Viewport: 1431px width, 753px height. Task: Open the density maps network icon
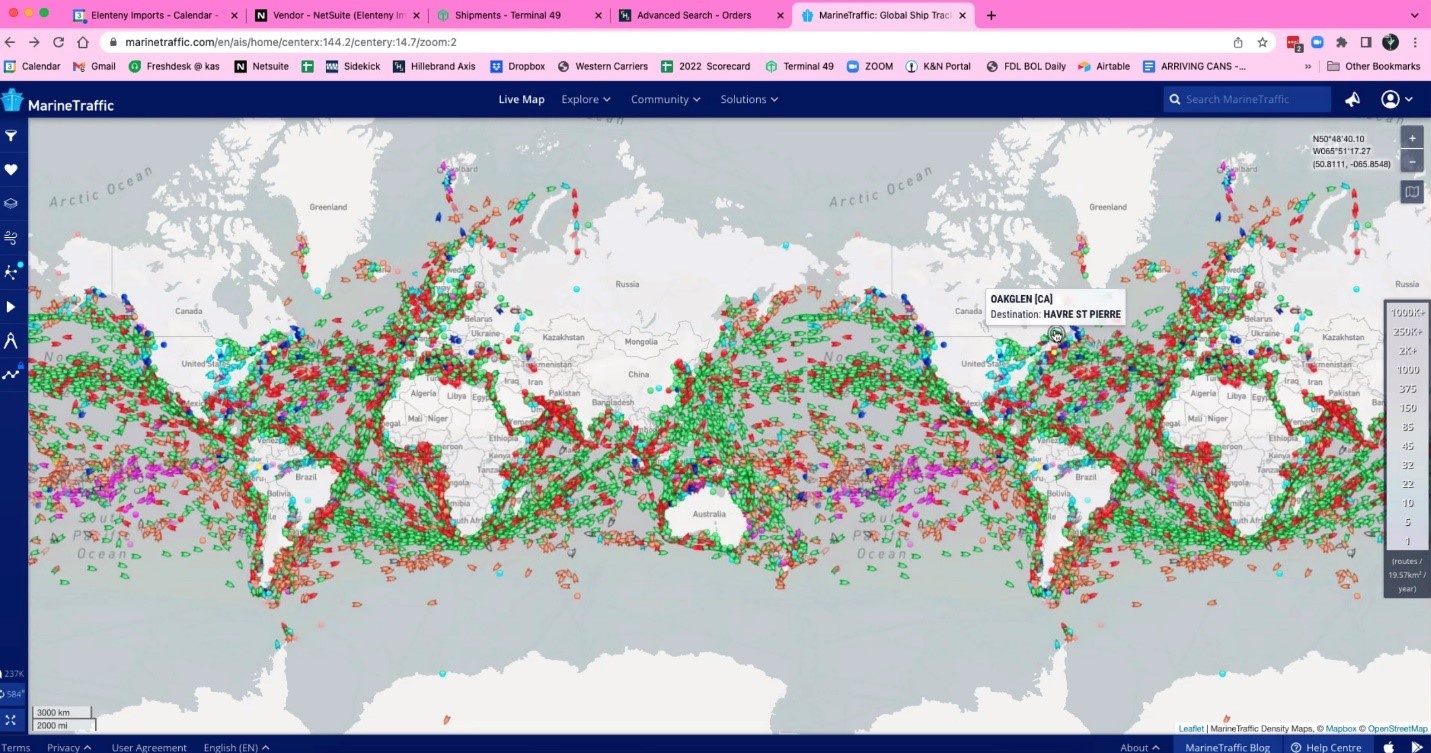click(11, 272)
